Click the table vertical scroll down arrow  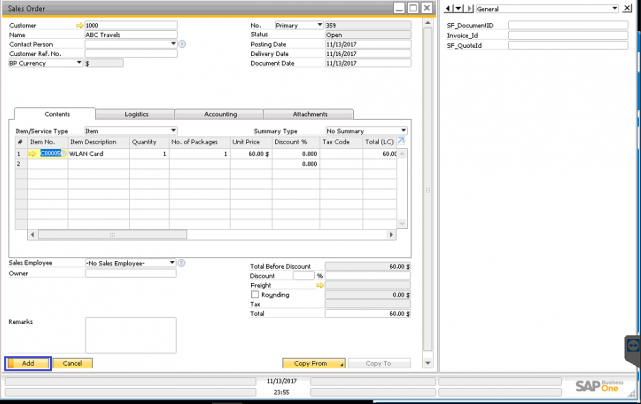[402, 223]
